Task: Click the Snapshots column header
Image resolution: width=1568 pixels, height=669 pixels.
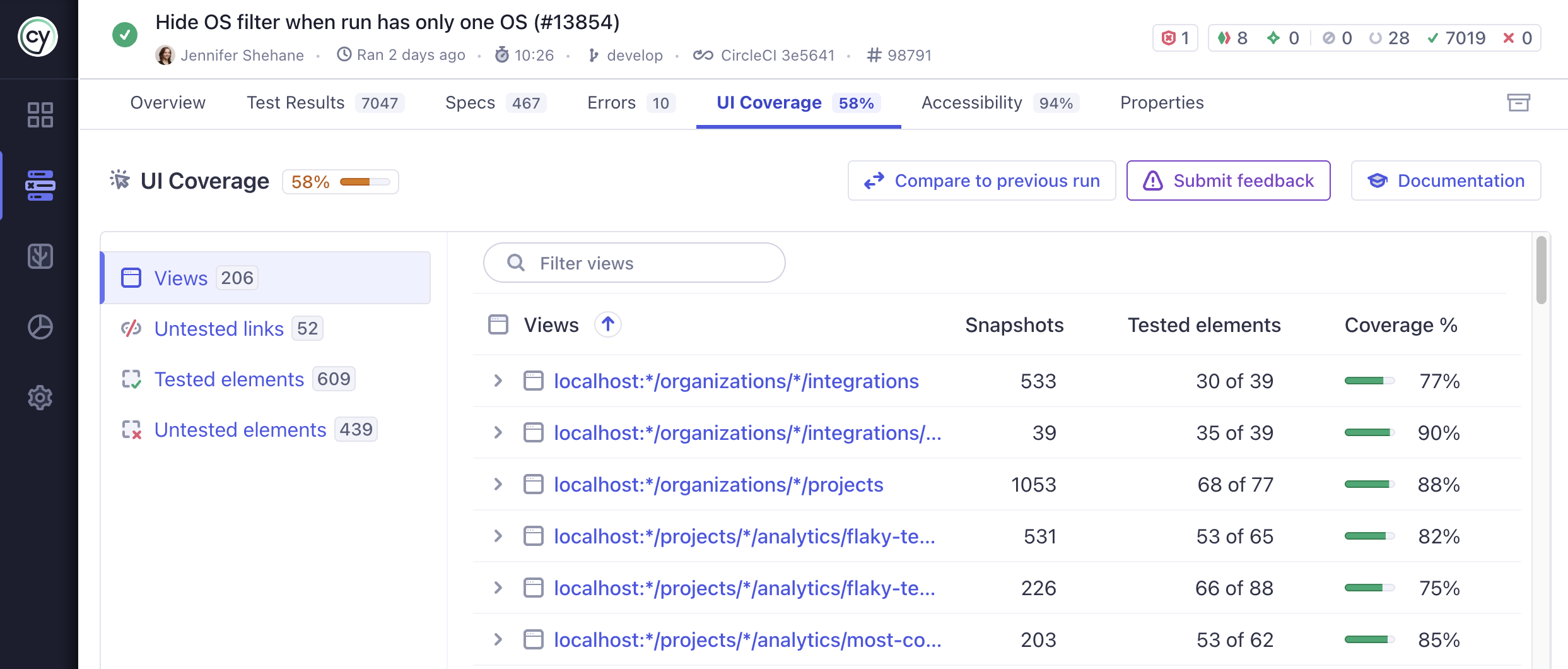Action: (x=1014, y=324)
